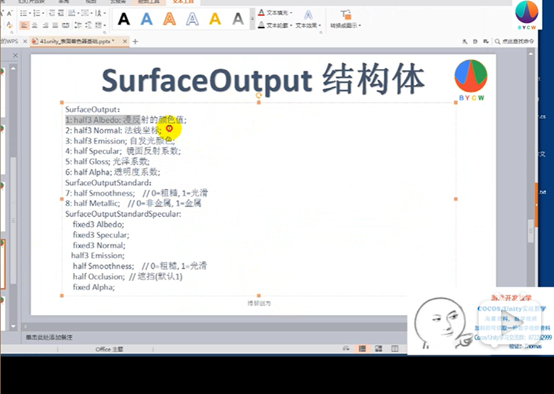The image size is (554, 394).
Task: Toggle distributed text alignment
Action: [x=66, y=25]
